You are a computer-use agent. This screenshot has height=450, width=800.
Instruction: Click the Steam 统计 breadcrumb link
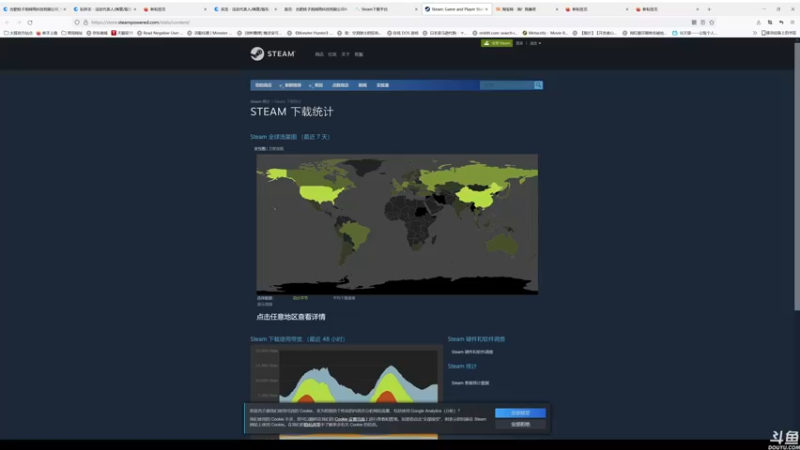pyautogui.click(x=260, y=102)
